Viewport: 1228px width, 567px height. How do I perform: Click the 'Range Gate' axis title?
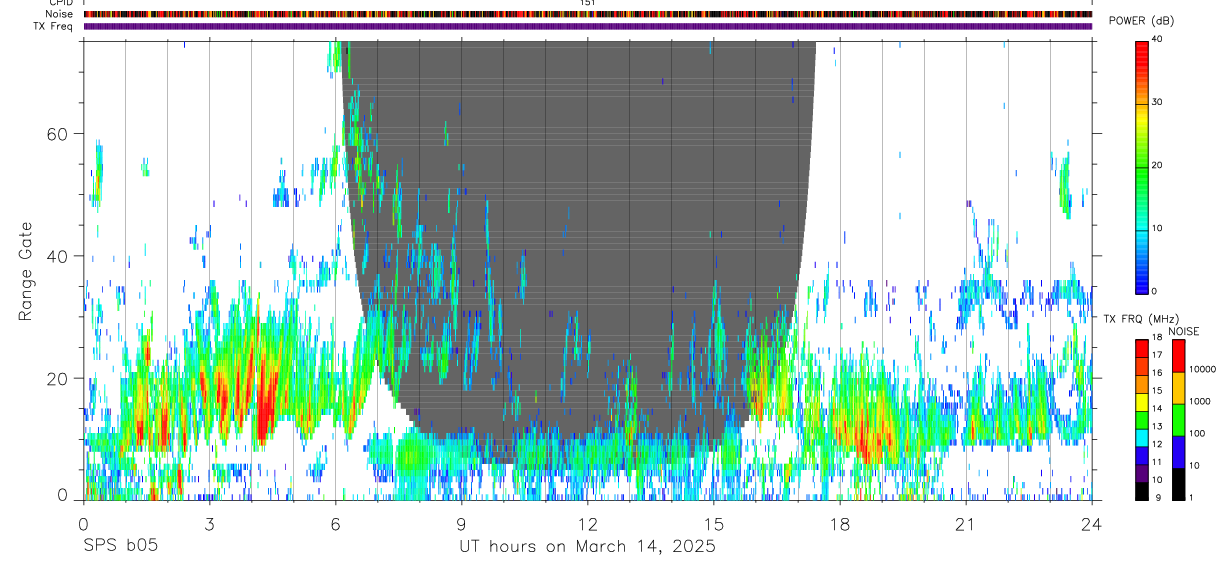(x=26, y=271)
